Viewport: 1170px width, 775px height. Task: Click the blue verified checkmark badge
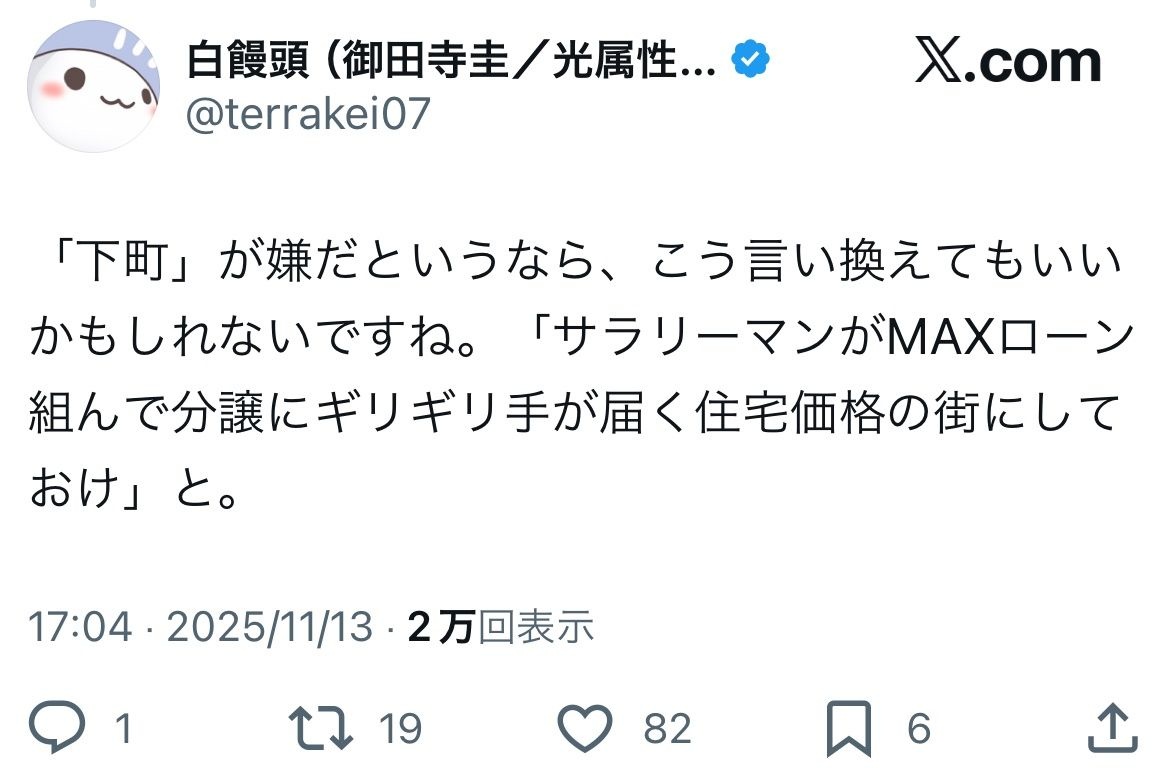pyautogui.click(x=751, y=62)
